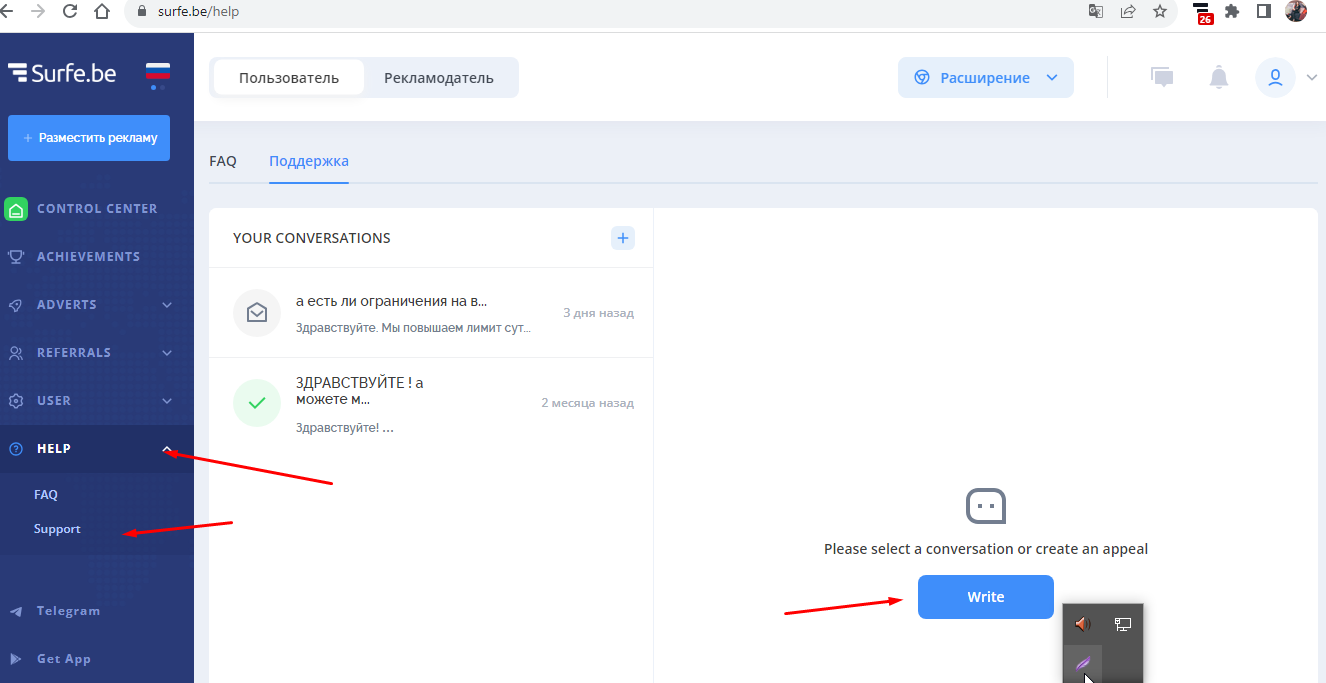Click the Help question mark icon

click(16, 449)
